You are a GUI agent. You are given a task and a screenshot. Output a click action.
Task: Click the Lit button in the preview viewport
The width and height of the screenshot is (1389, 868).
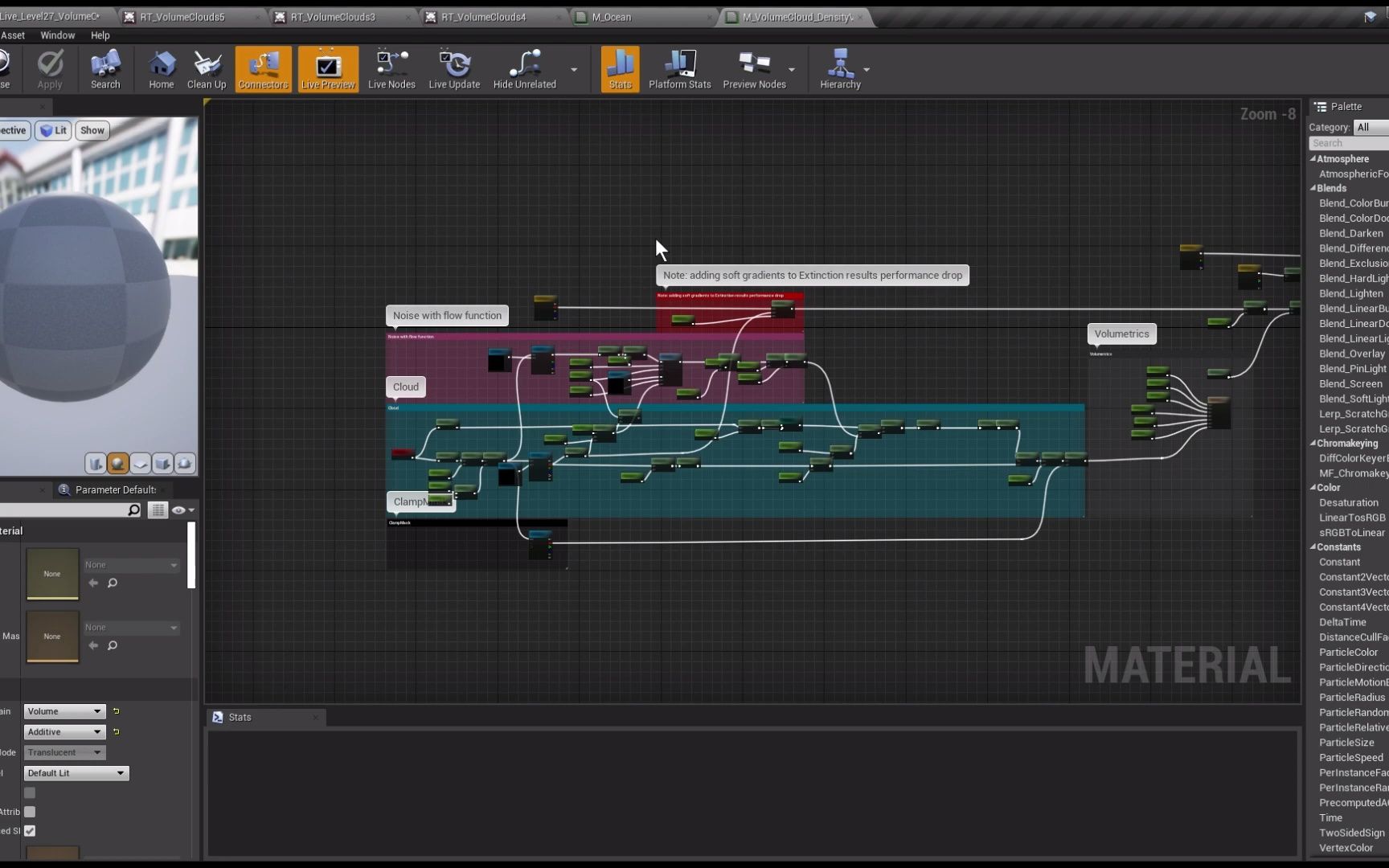click(x=53, y=129)
